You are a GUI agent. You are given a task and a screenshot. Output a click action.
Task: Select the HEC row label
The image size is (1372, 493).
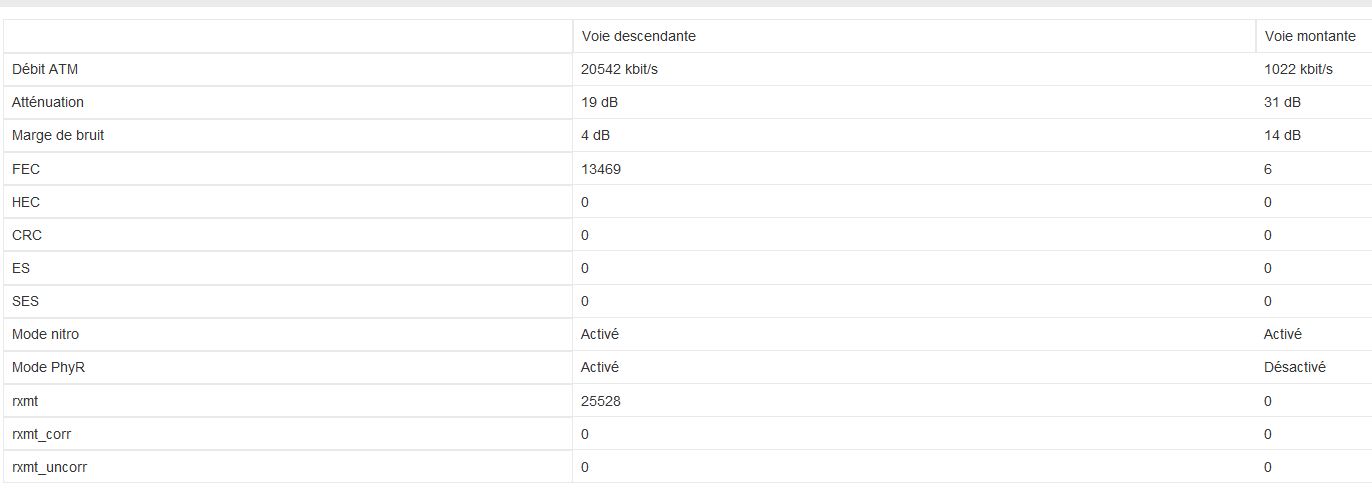pos(26,202)
